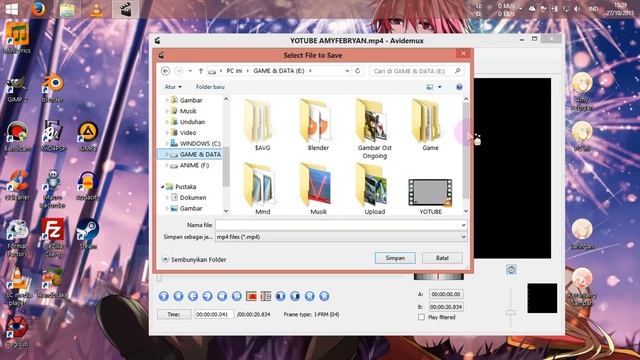This screenshot has height=360, width=640.
Task: Open the view options dropdown arrow
Action: click(440, 87)
